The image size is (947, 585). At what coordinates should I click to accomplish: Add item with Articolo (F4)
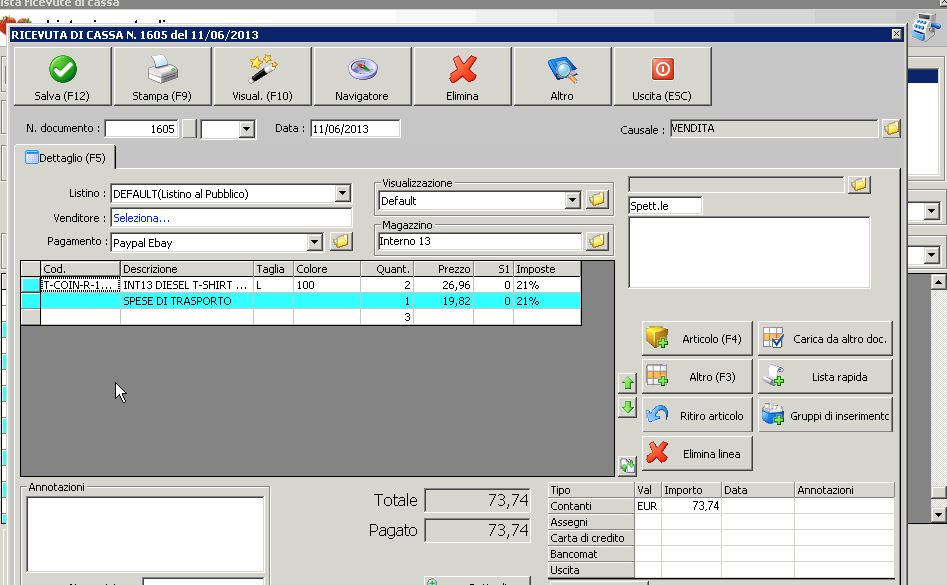[x=696, y=339]
